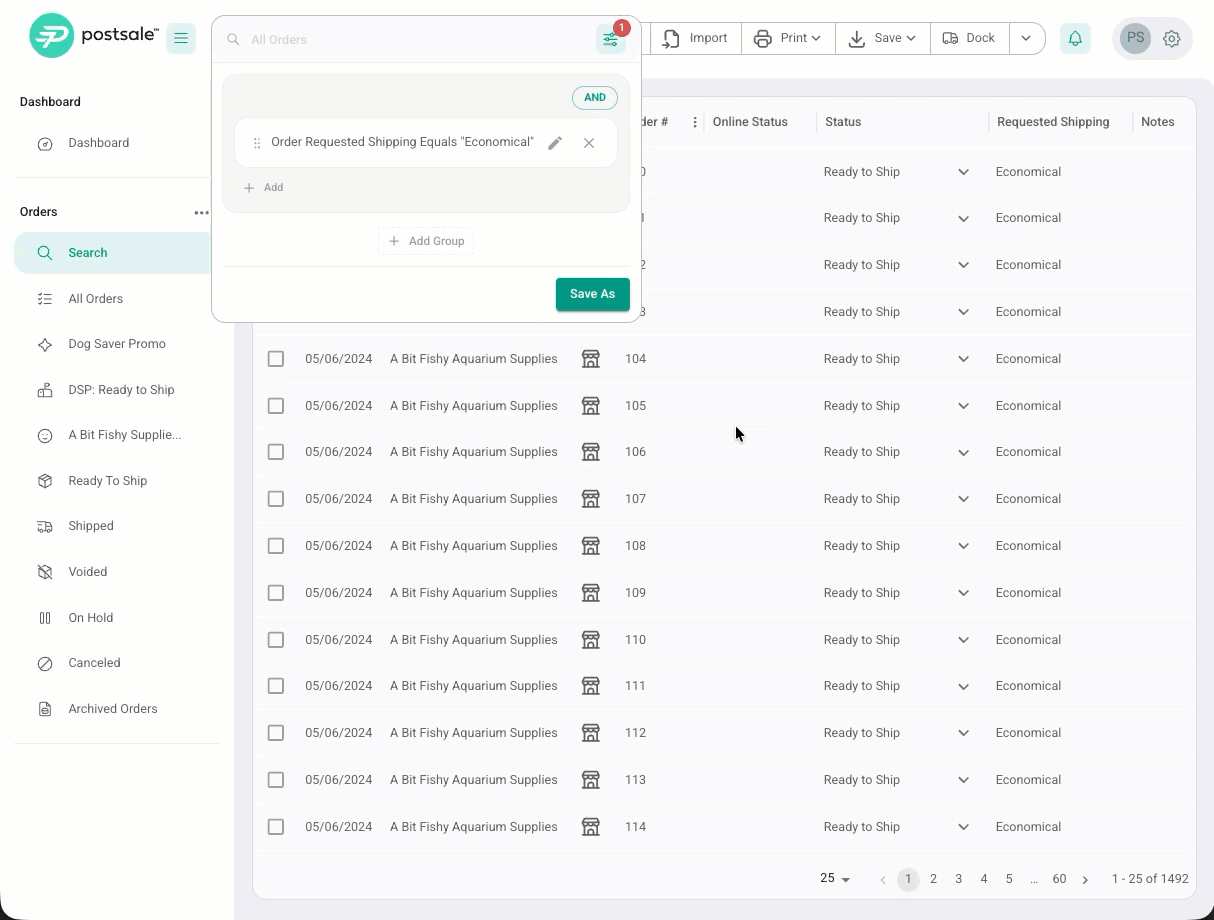Expand status dropdown for order 113
Screen dimensions: 1214x920
click(x=963, y=780)
